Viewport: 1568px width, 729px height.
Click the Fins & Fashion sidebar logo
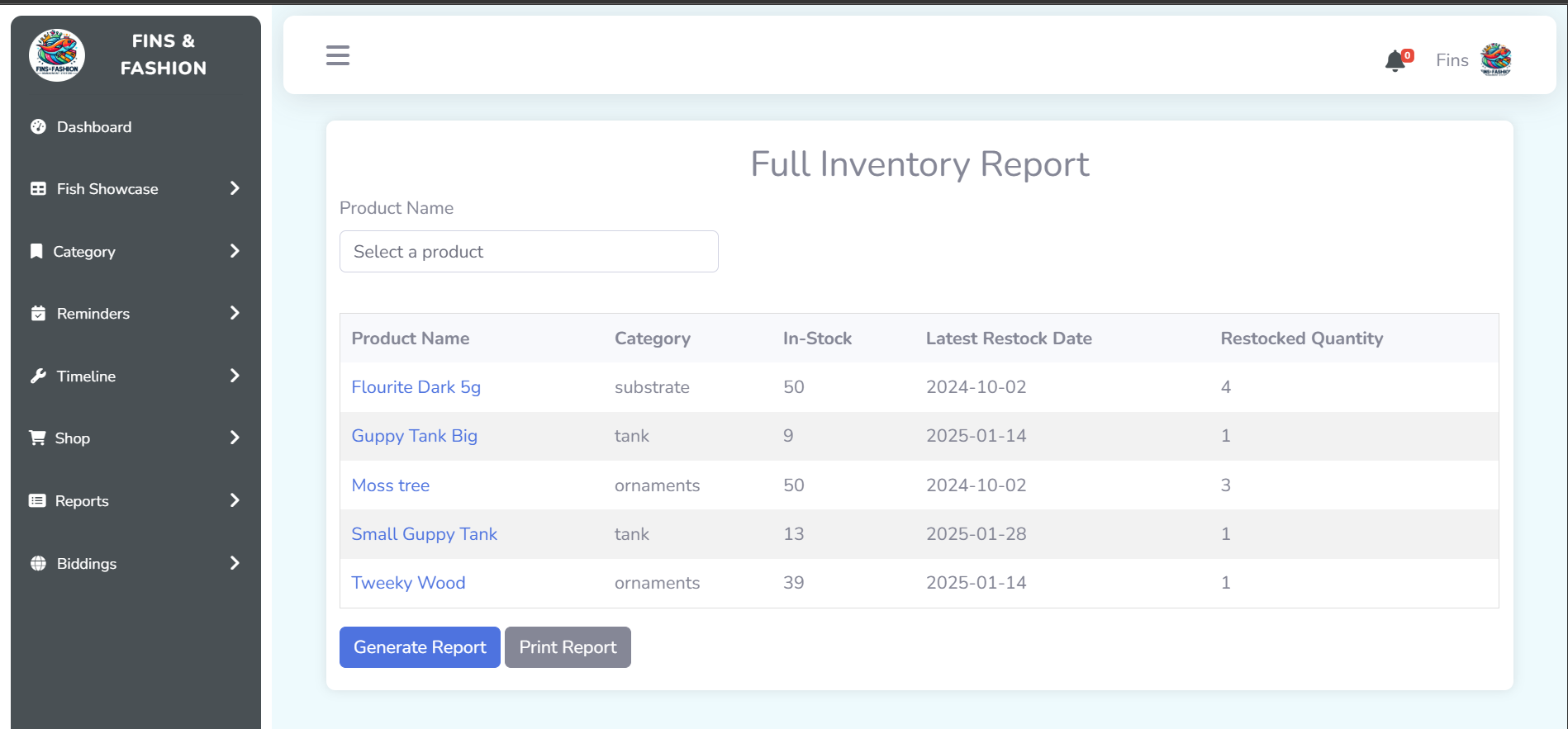click(57, 55)
